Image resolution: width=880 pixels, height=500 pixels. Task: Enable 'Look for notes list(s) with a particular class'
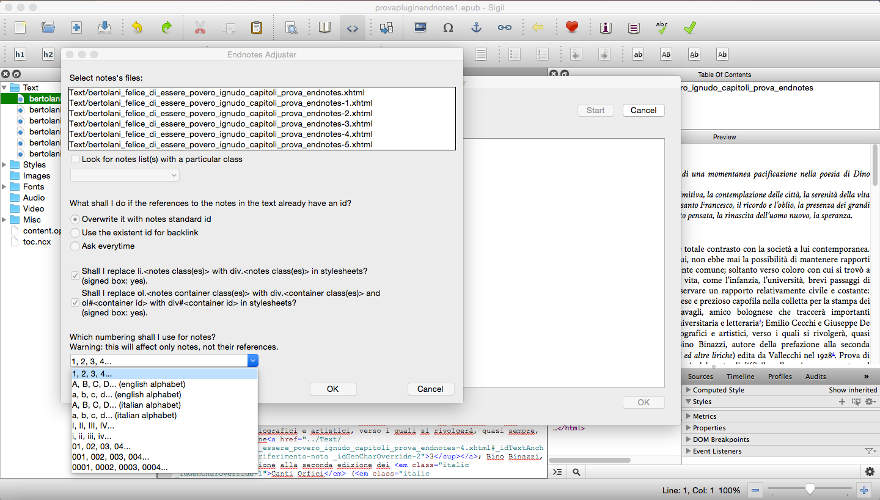75,159
